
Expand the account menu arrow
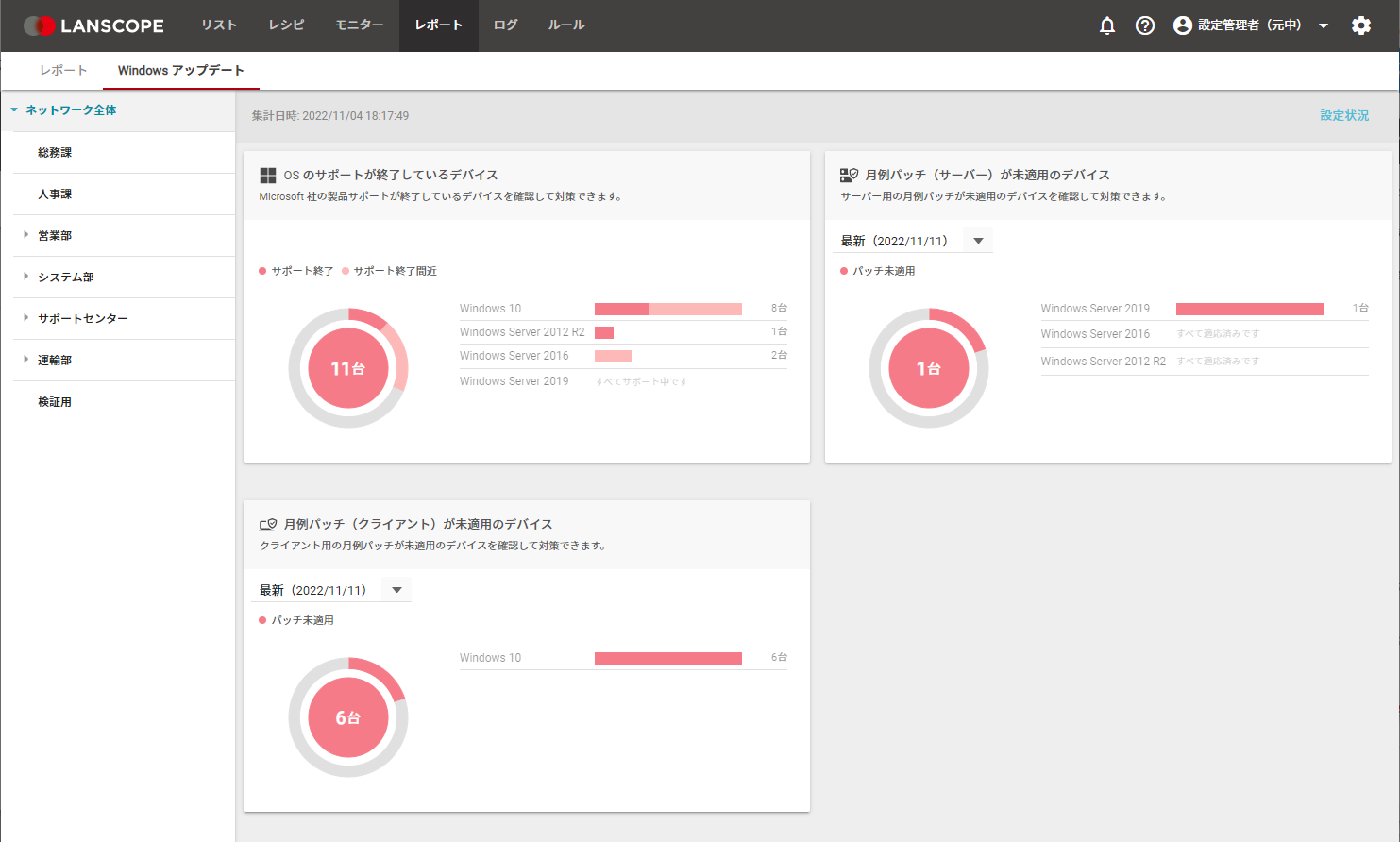click(x=1324, y=25)
